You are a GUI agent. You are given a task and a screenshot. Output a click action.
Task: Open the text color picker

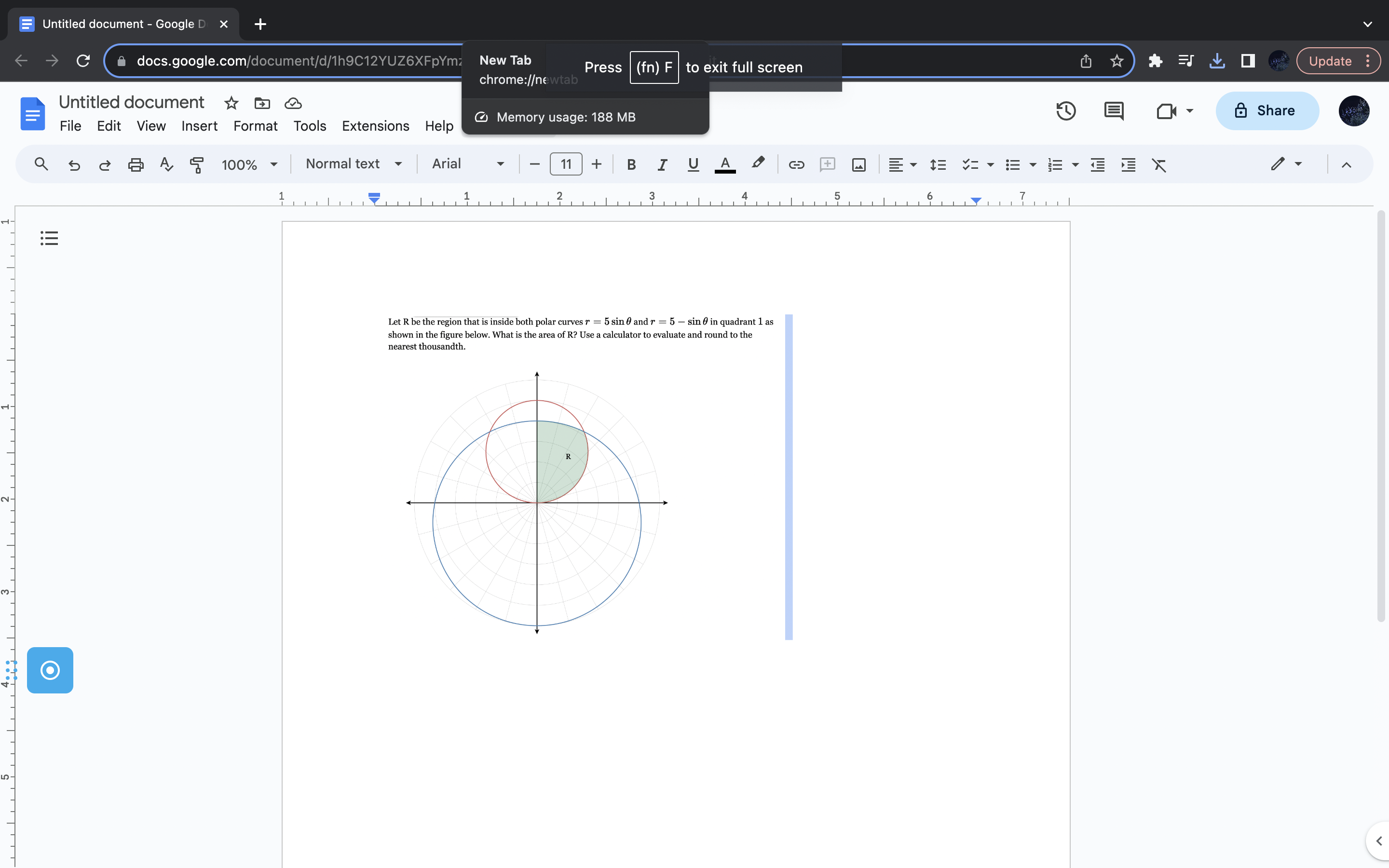point(724,165)
